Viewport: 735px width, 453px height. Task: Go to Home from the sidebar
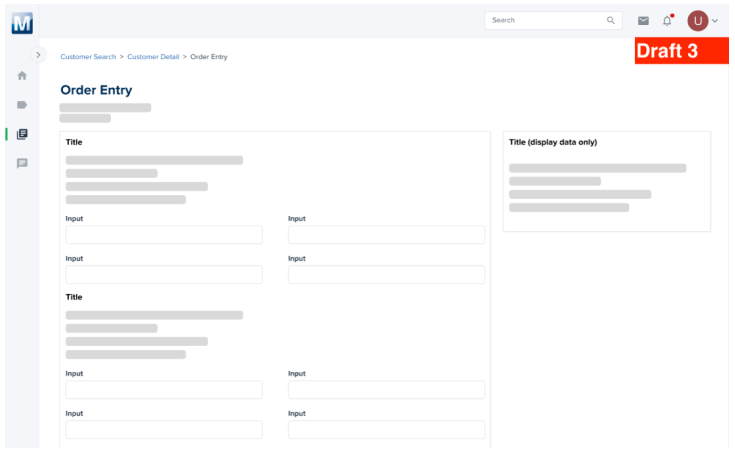click(x=22, y=76)
